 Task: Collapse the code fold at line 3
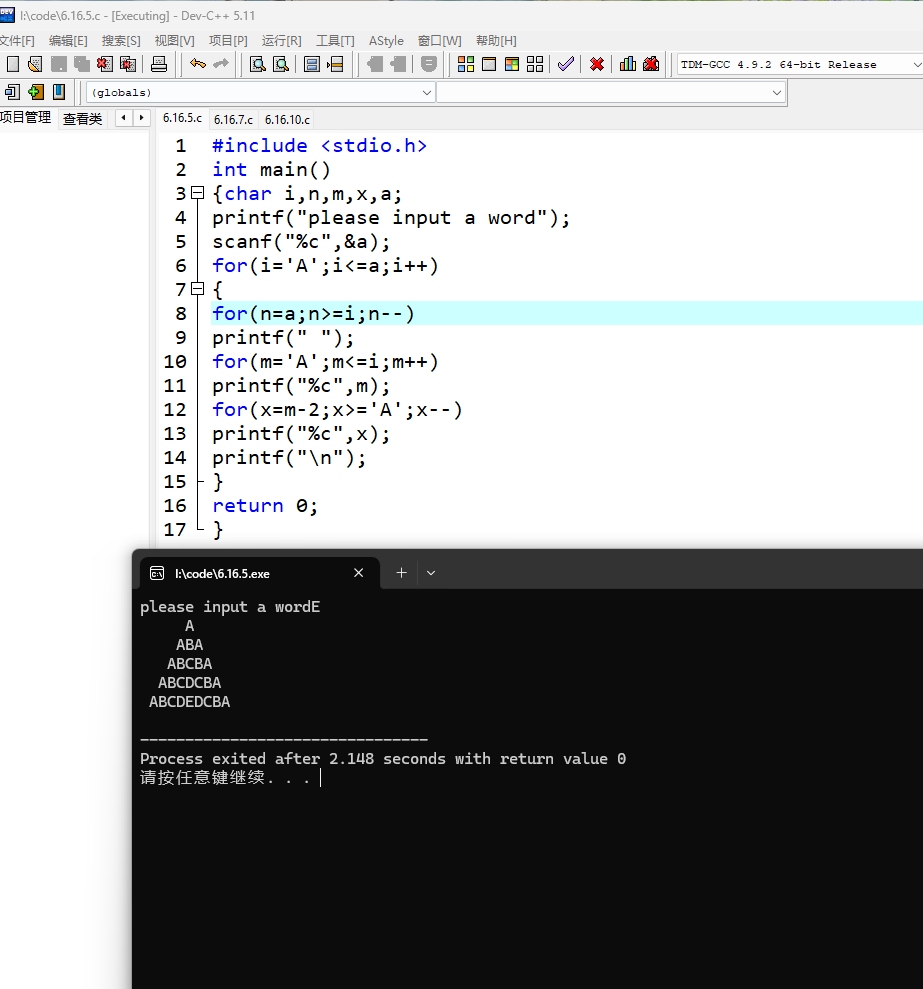coord(197,193)
